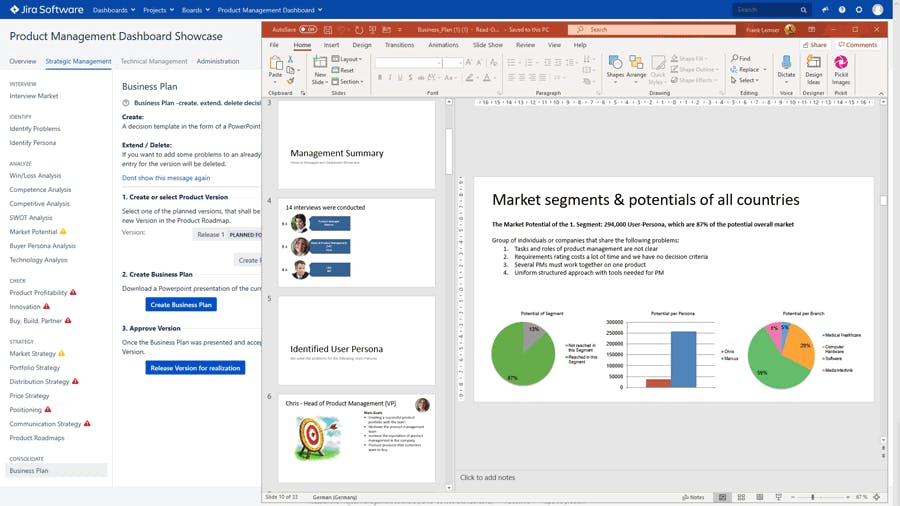Open the Layout dropdown in Slides group

(x=348, y=59)
